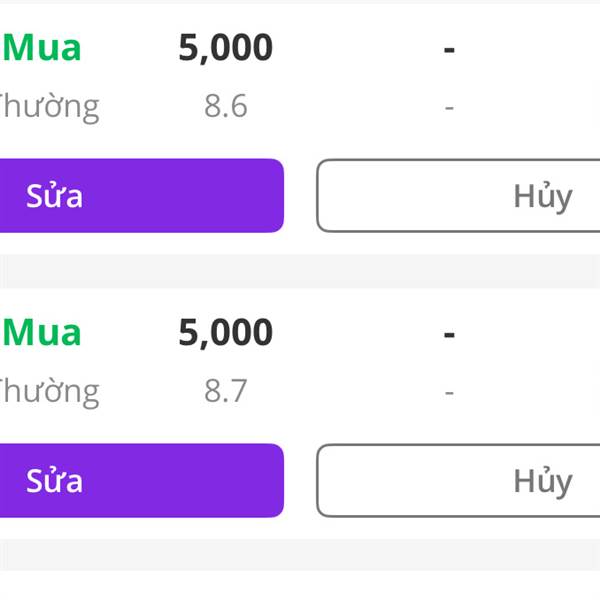The image size is (600, 600).
Task: Click the gray strip above the 8.6 order
Action: 300,1
